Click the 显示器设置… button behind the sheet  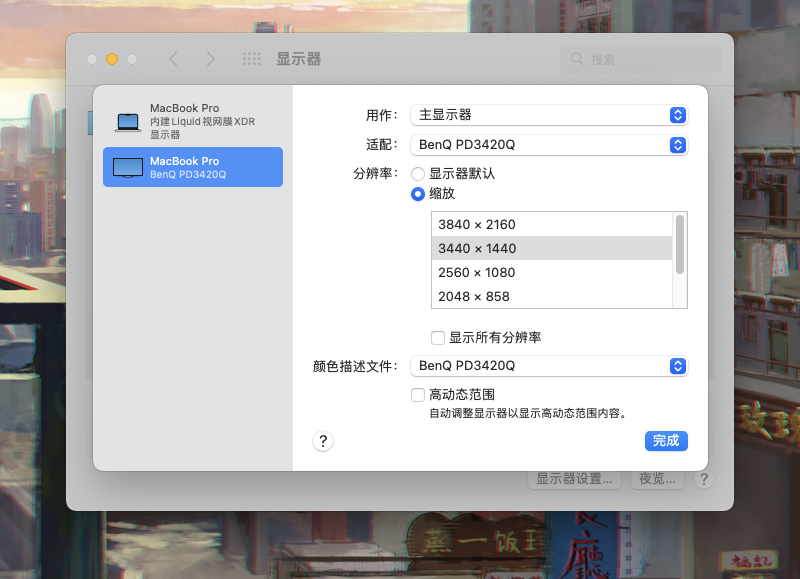574,480
